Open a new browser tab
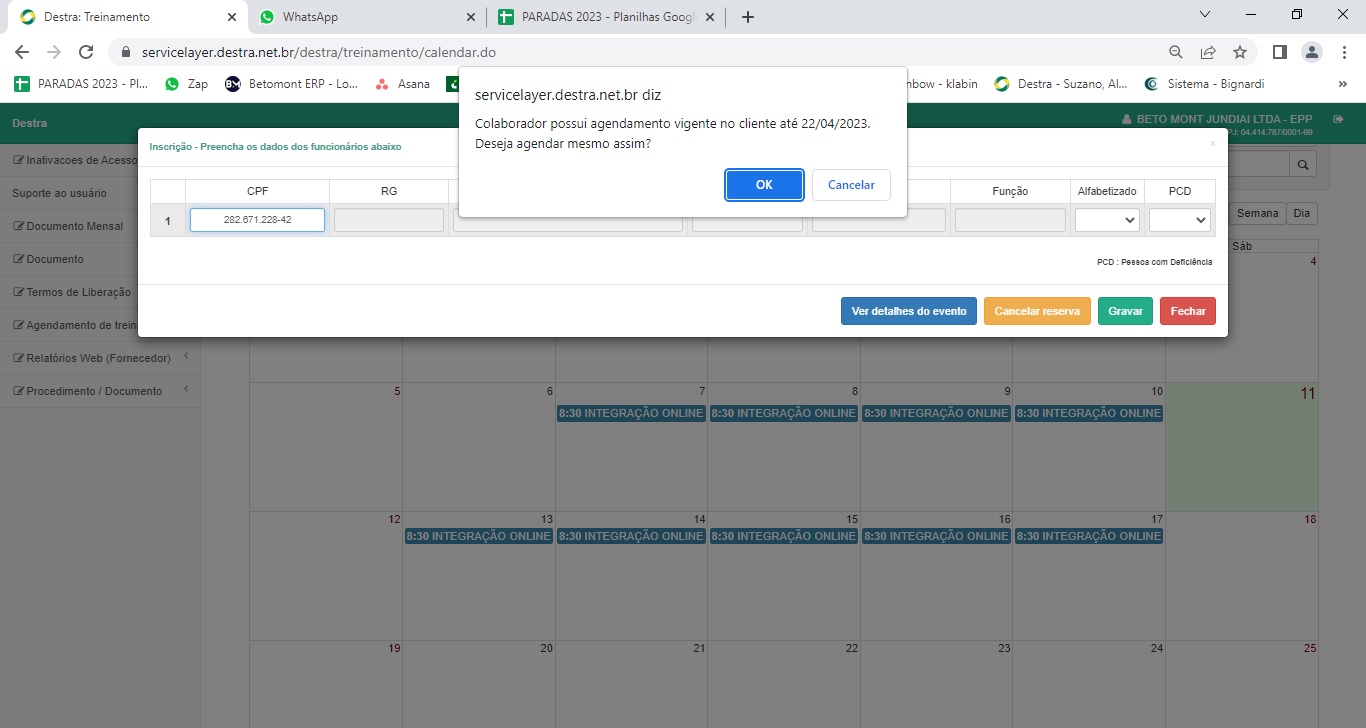The image size is (1366, 728). tap(747, 17)
